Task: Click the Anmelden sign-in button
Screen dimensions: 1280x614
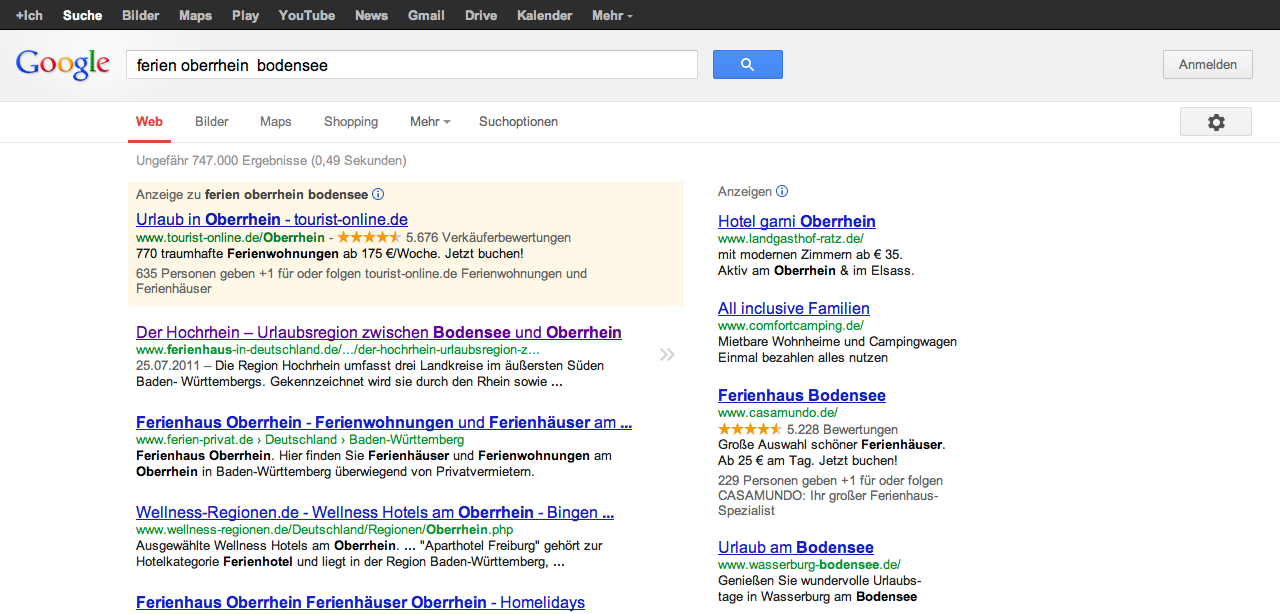Action: [1207, 65]
